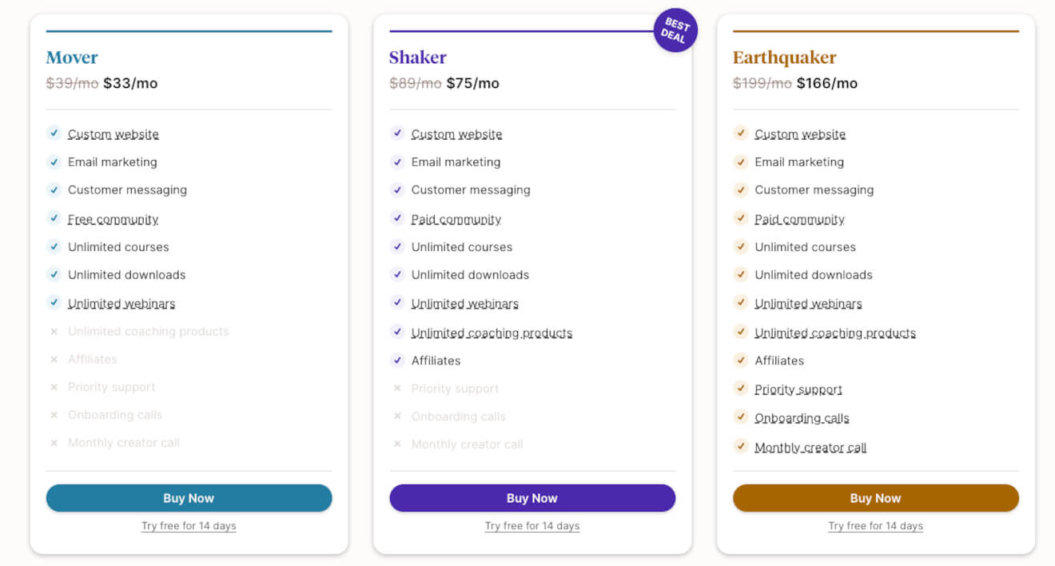Click the Onboarding calls feature in Earthquaker

[x=802, y=418]
